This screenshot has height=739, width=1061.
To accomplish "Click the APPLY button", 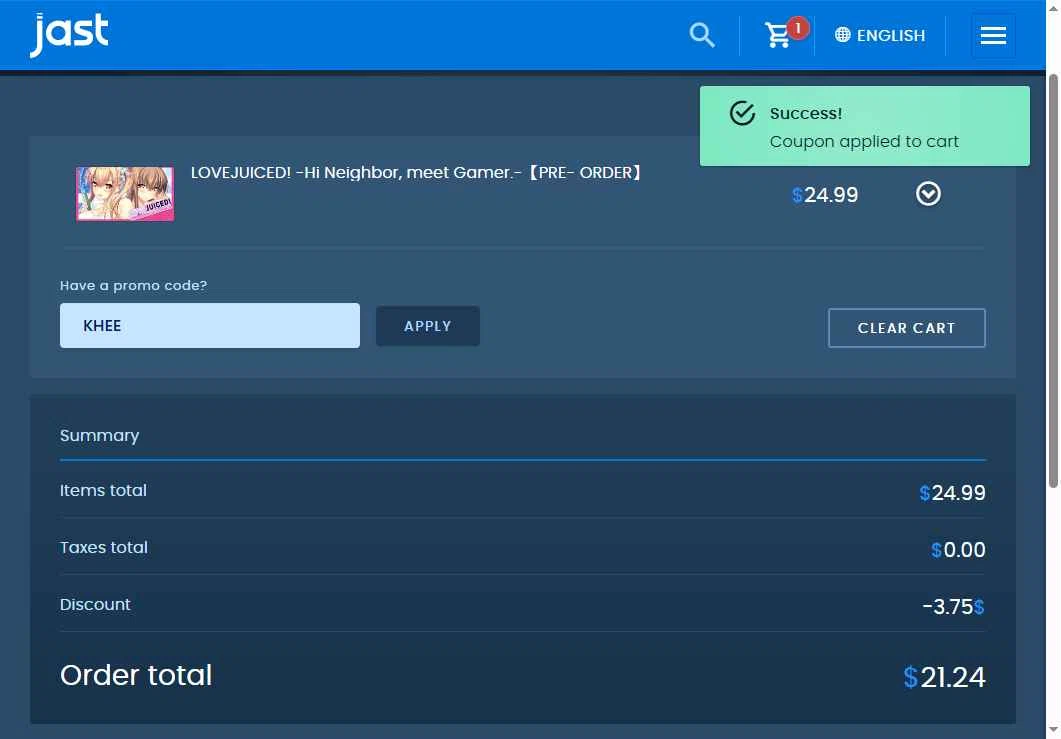I will tap(428, 326).
